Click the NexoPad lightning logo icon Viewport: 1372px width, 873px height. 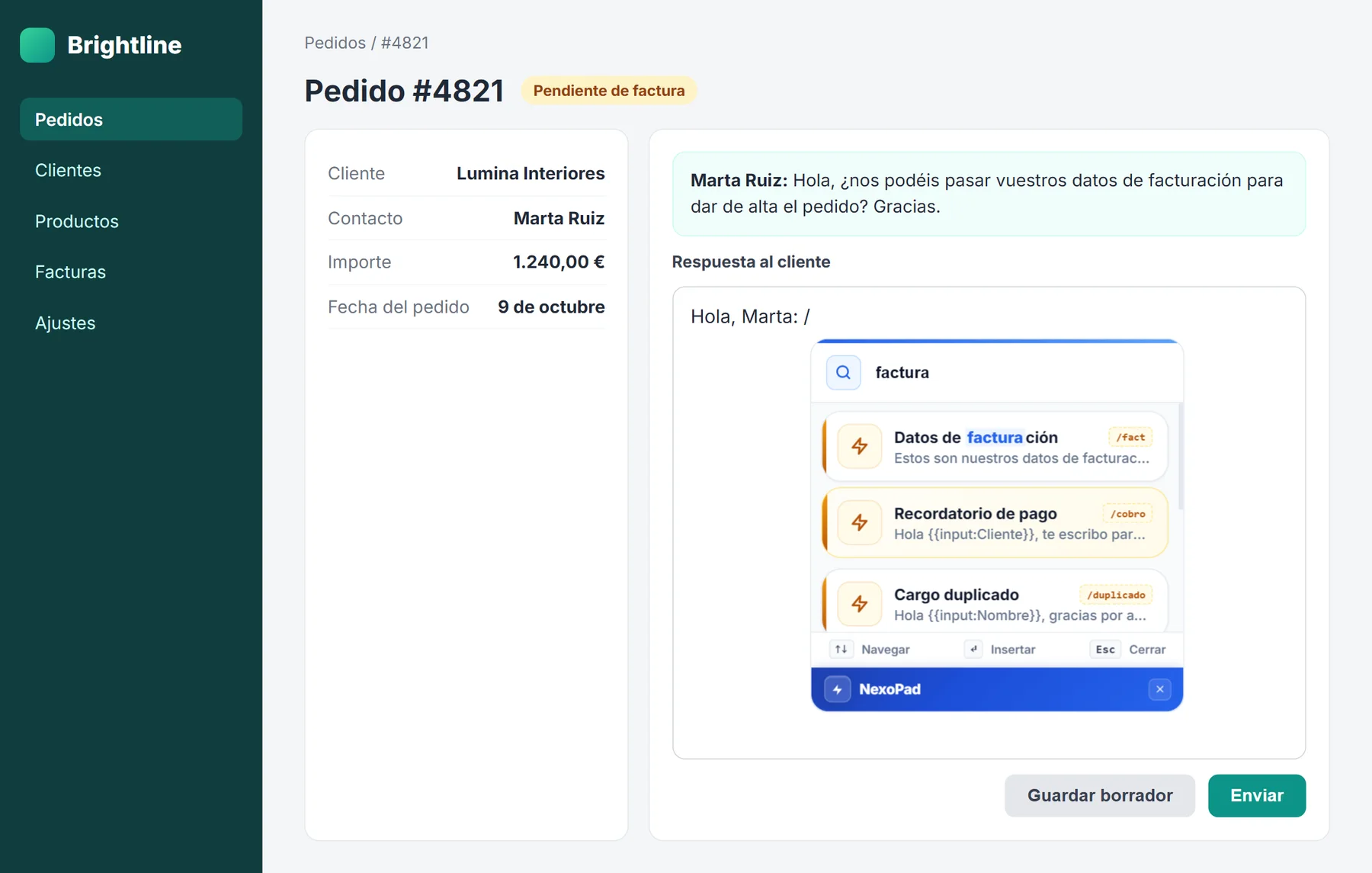pyautogui.click(x=837, y=689)
